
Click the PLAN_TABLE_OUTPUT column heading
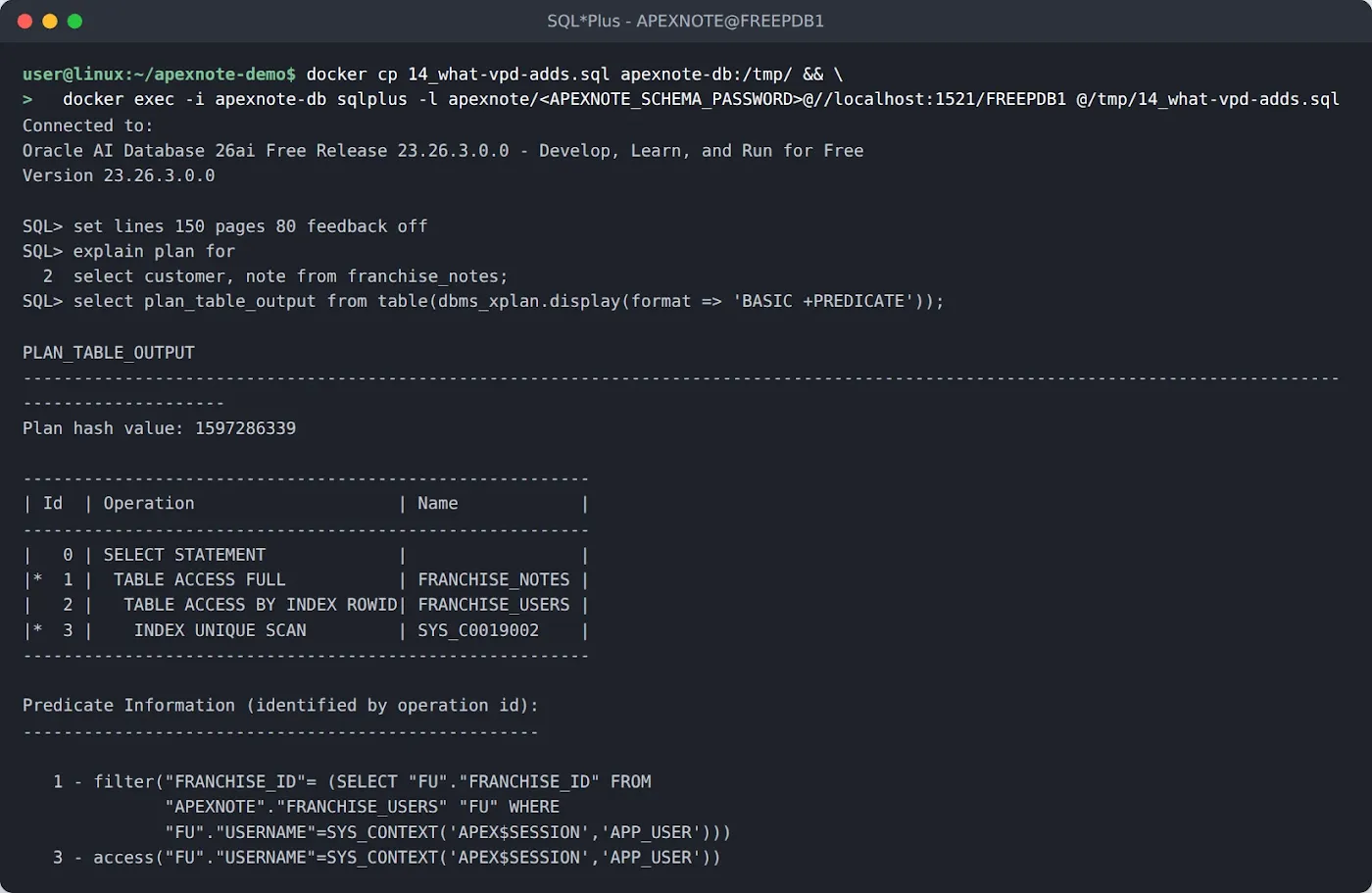point(109,353)
